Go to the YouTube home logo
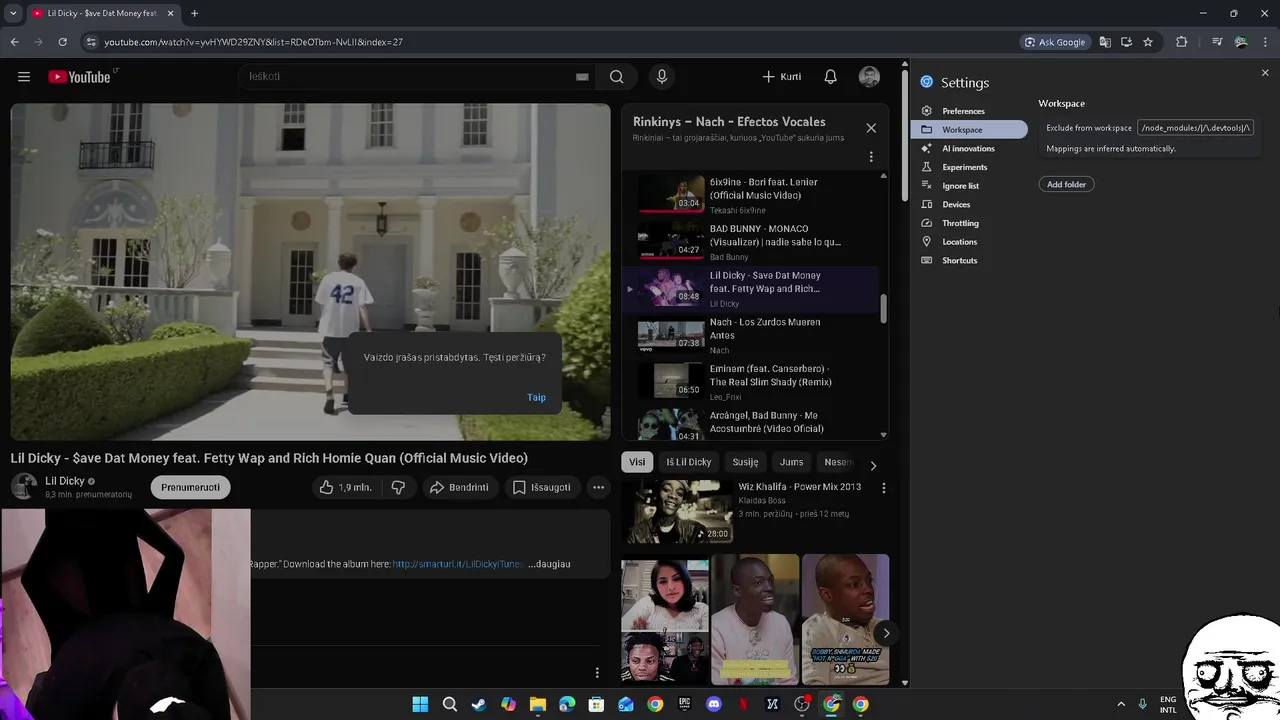The image size is (1280, 720). [79, 77]
